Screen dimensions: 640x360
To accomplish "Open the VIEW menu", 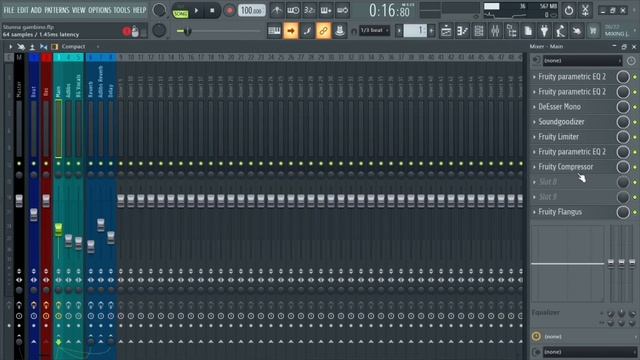I will 78,10.
